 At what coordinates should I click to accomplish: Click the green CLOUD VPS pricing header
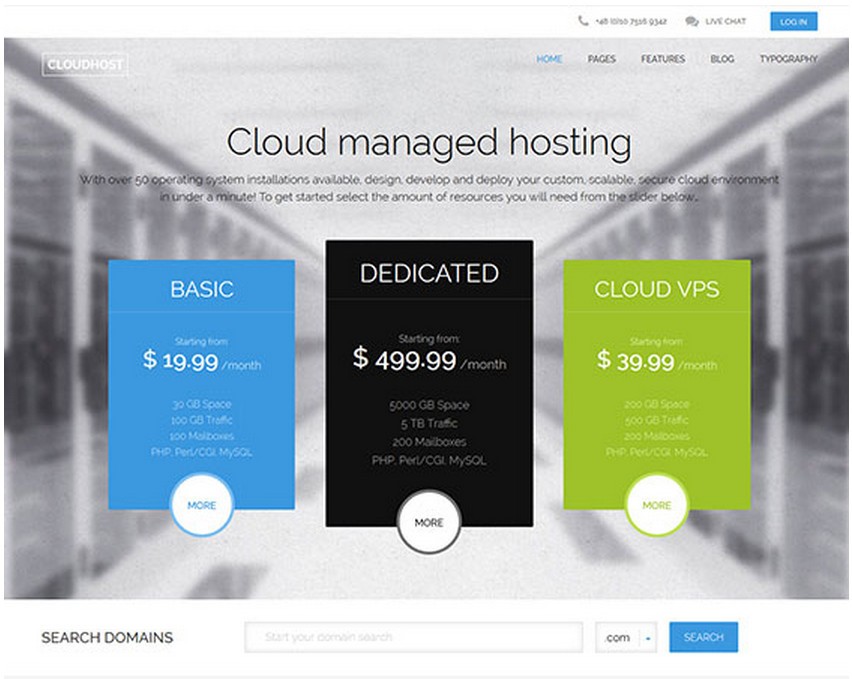[656, 289]
